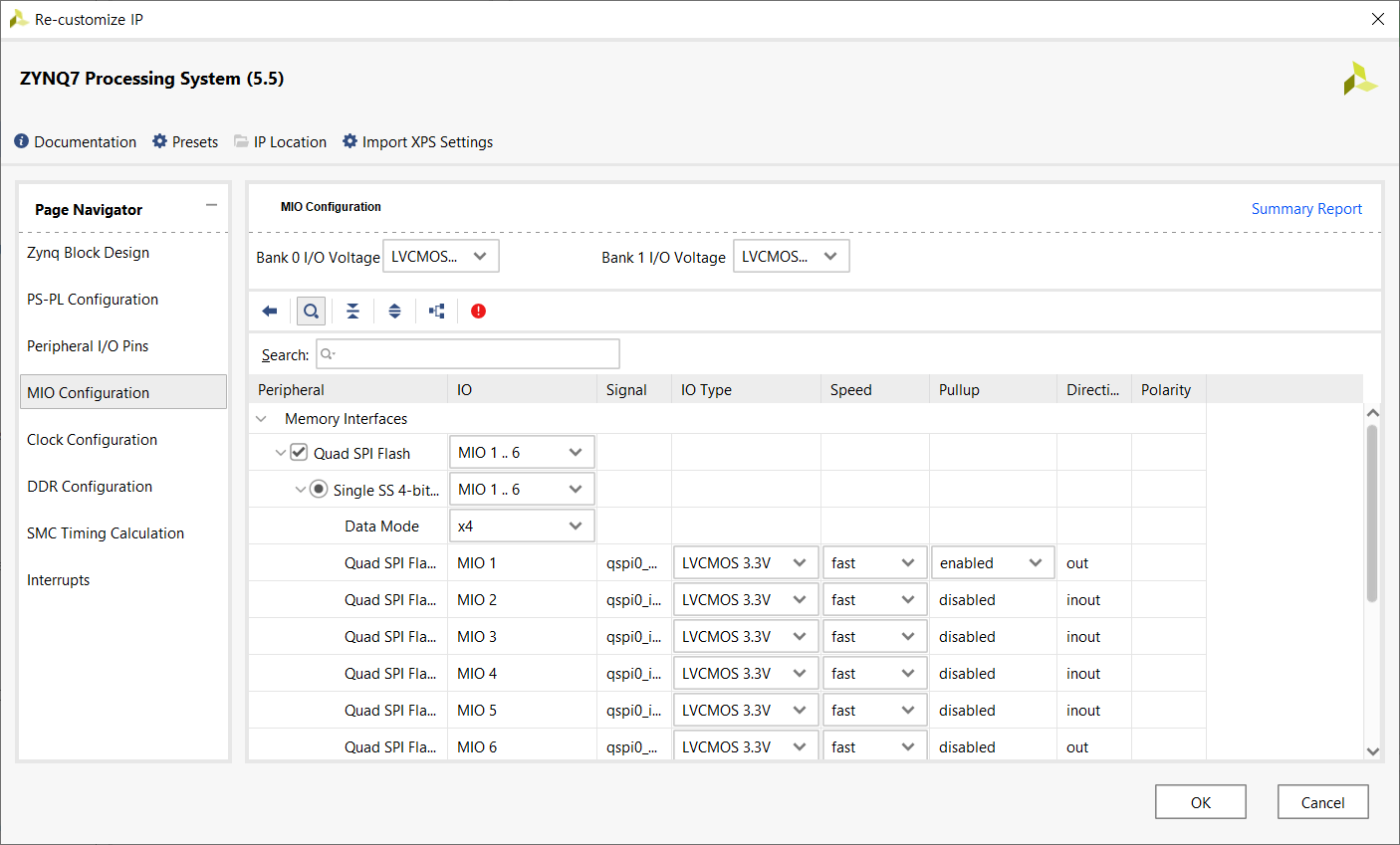Go to DDR Configuration page
This screenshot has width=1400, height=845.
click(x=123, y=487)
